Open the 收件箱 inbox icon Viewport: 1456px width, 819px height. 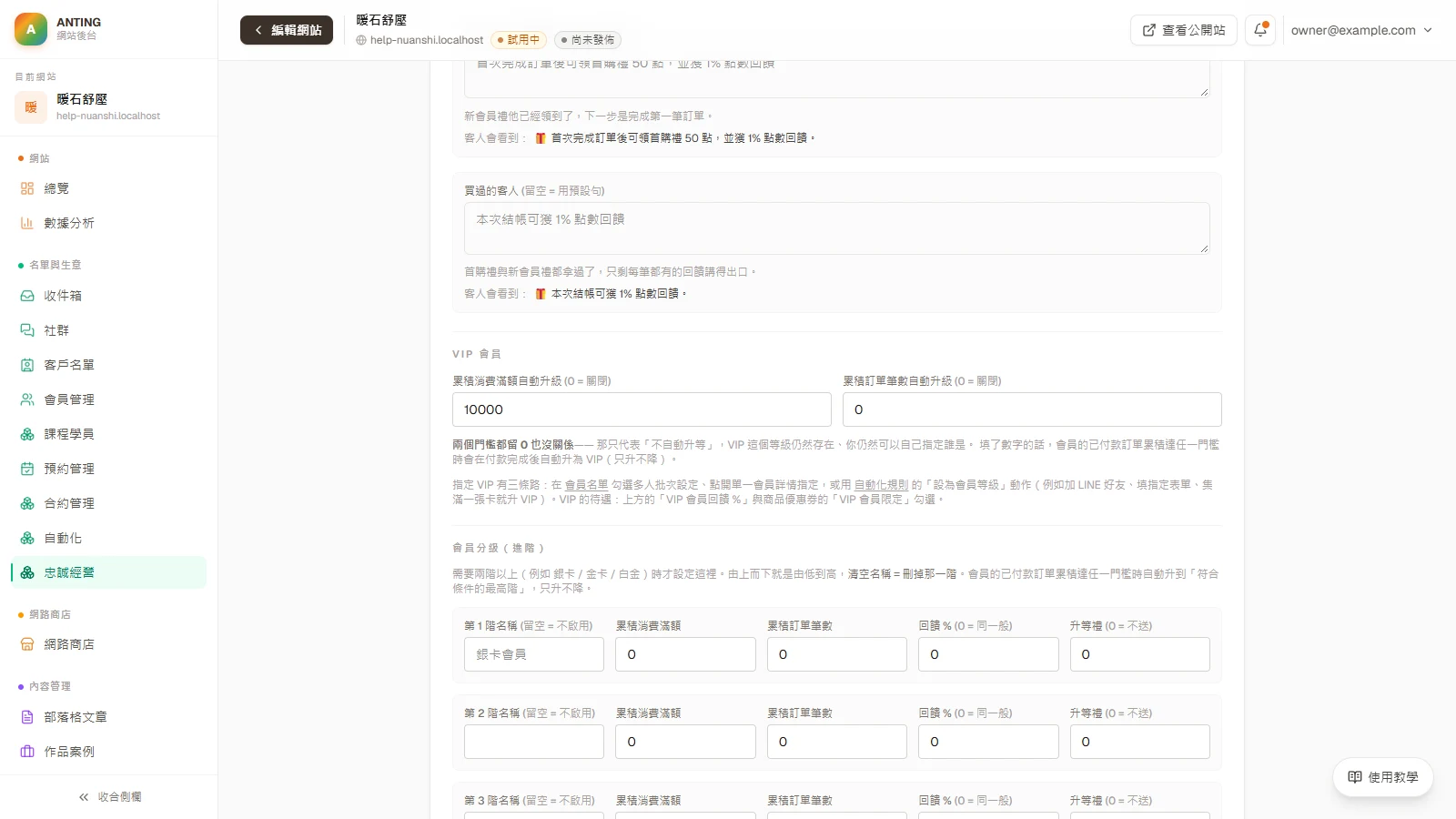click(27, 296)
